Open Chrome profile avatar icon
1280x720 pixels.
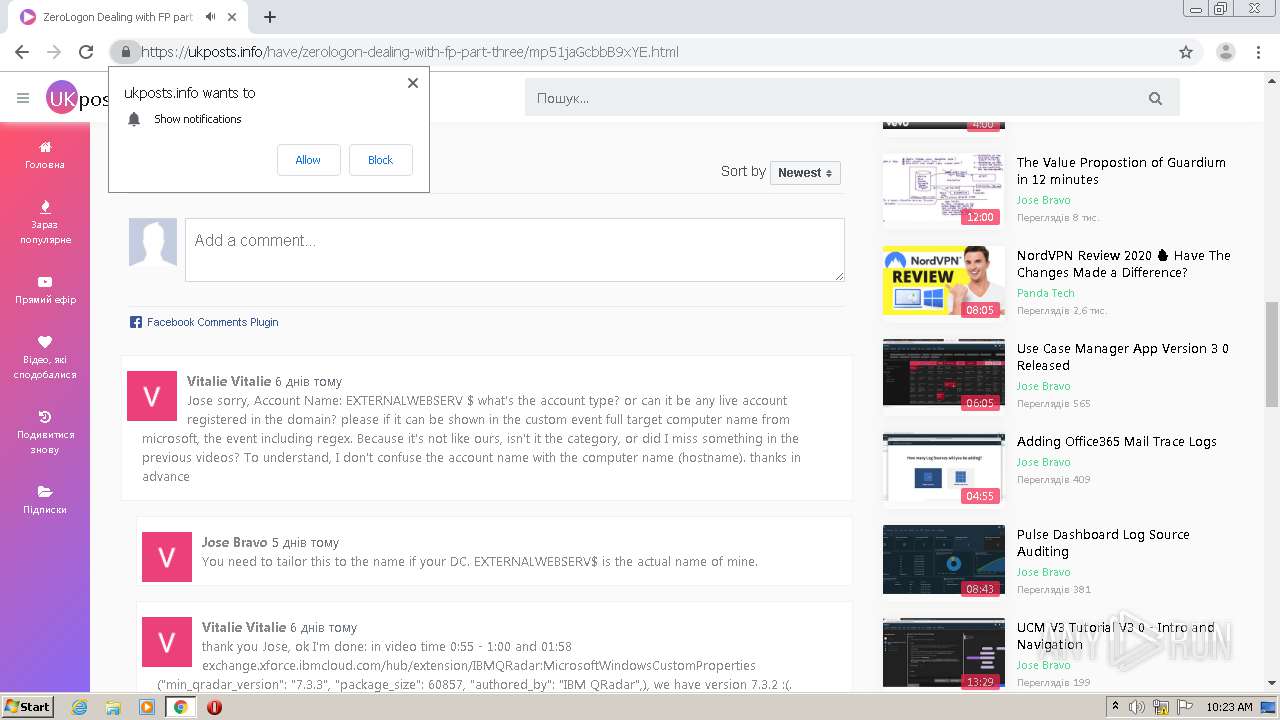tap(1225, 52)
